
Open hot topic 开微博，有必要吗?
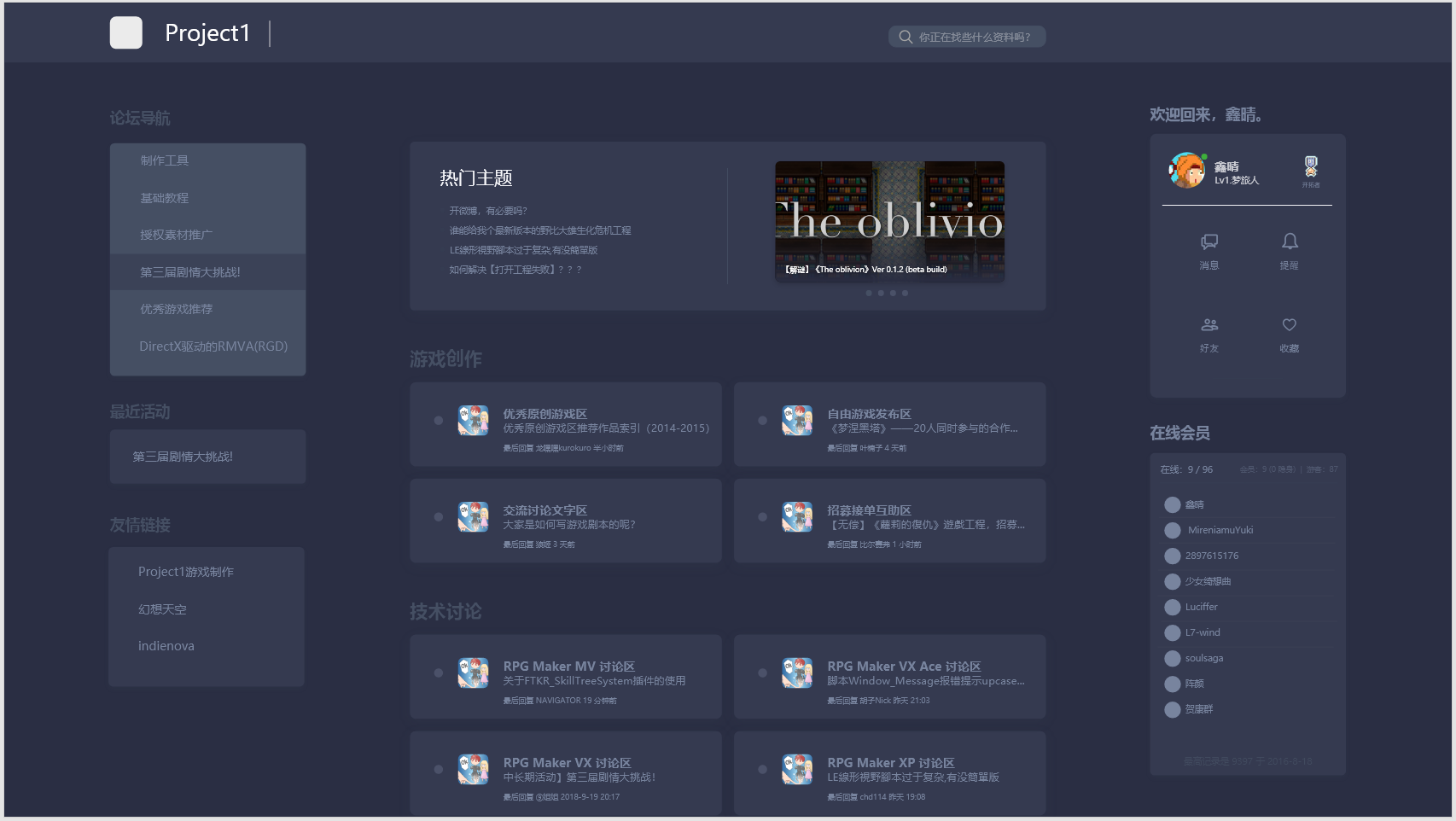tap(488, 211)
